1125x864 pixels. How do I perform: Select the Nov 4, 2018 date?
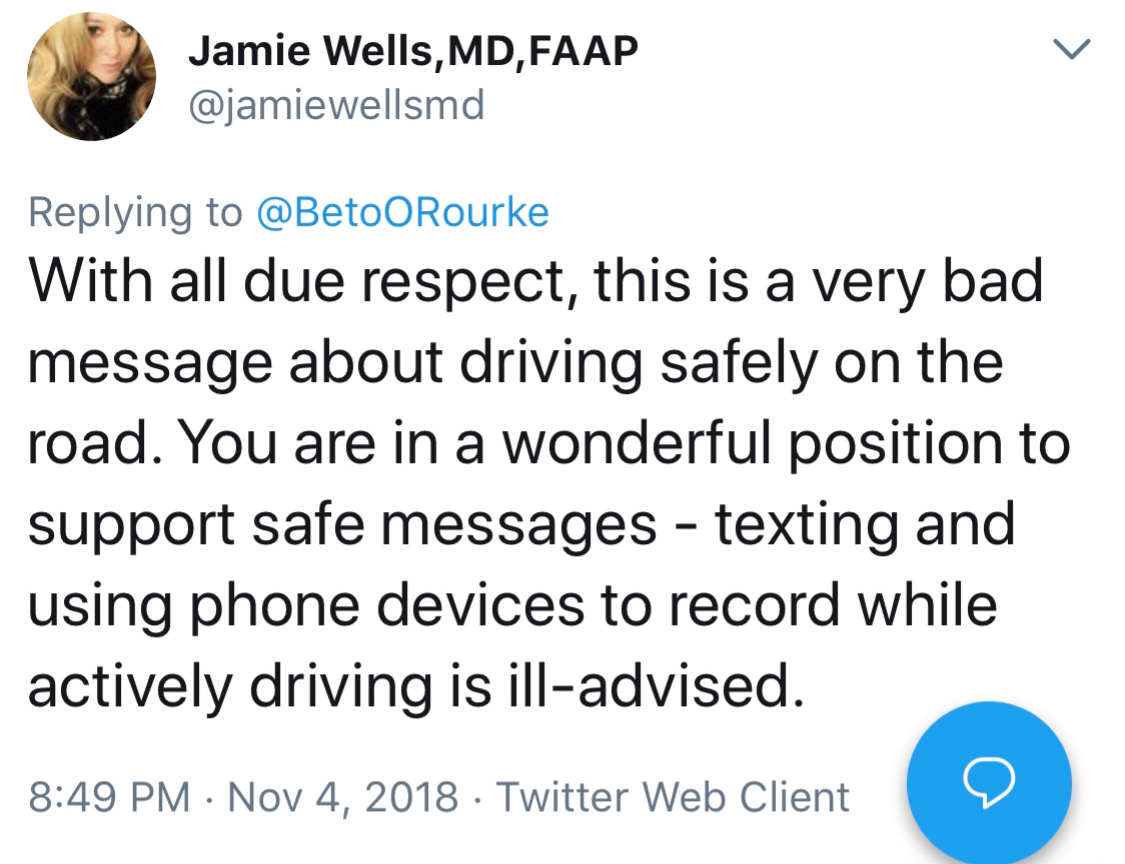[x=344, y=797]
